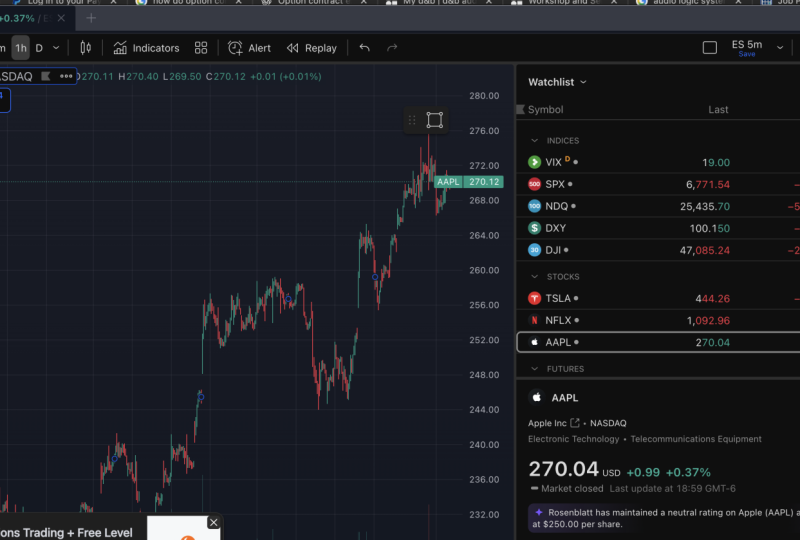This screenshot has height=540, width=800.
Task: Click Telecommunications Equipment industry link
Action: (696, 439)
